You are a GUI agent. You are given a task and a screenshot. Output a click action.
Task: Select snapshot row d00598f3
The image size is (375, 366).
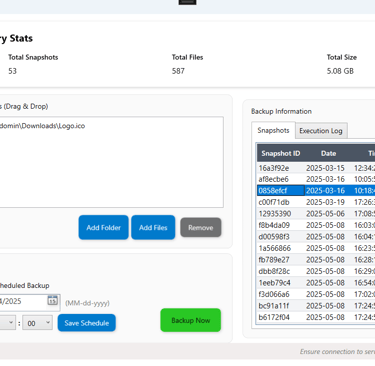(x=316, y=236)
